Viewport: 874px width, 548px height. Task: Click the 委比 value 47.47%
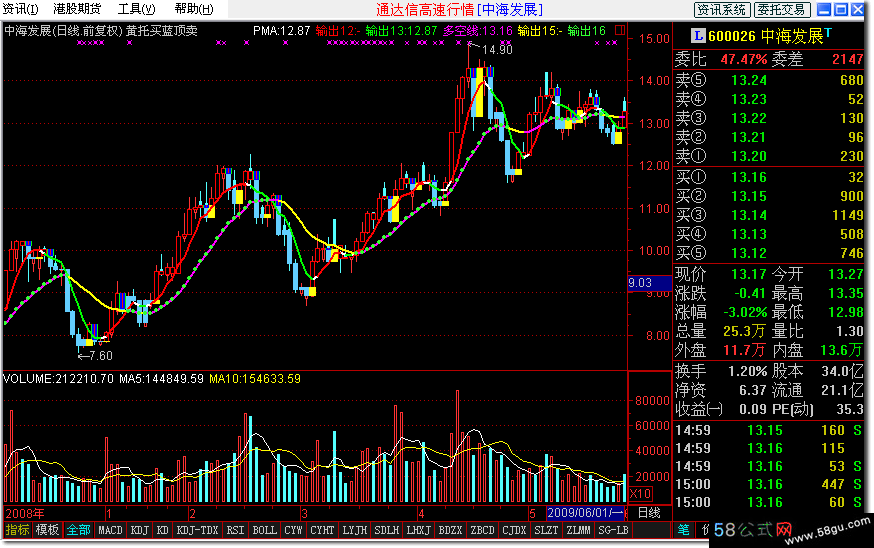pyautogui.click(x=744, y=59)
